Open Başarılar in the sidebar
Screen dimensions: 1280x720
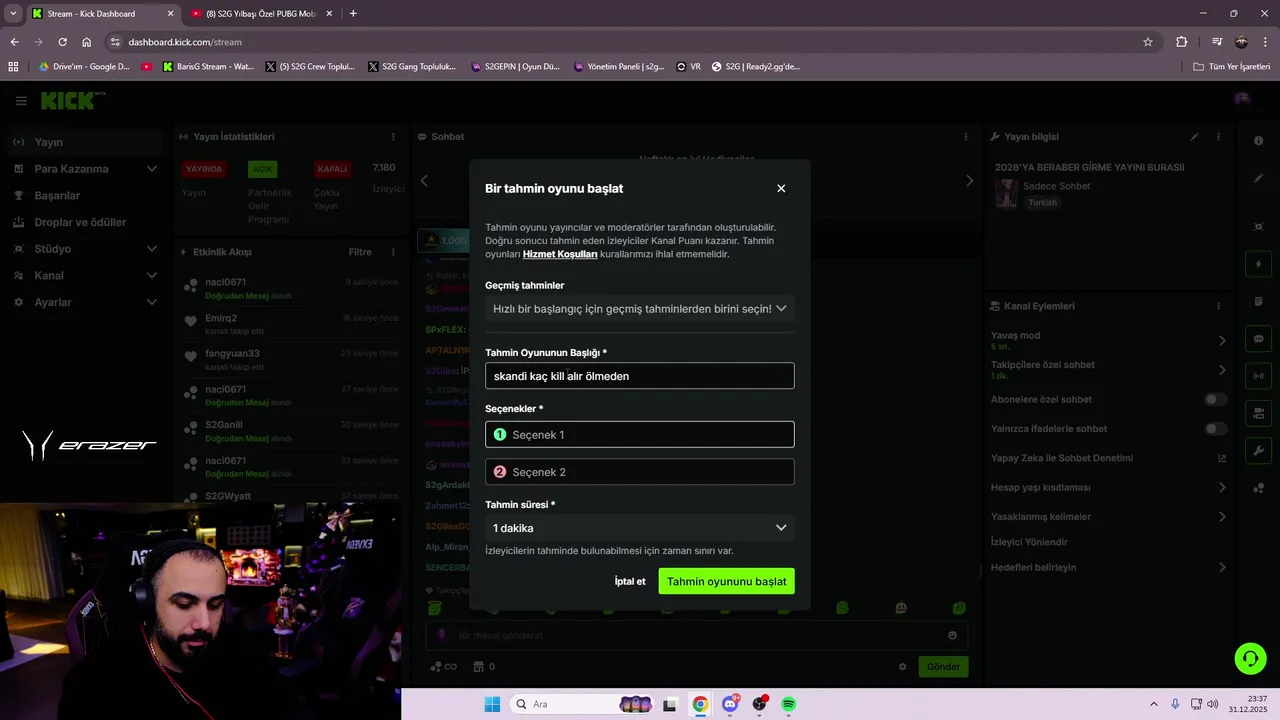click(85, 196)
